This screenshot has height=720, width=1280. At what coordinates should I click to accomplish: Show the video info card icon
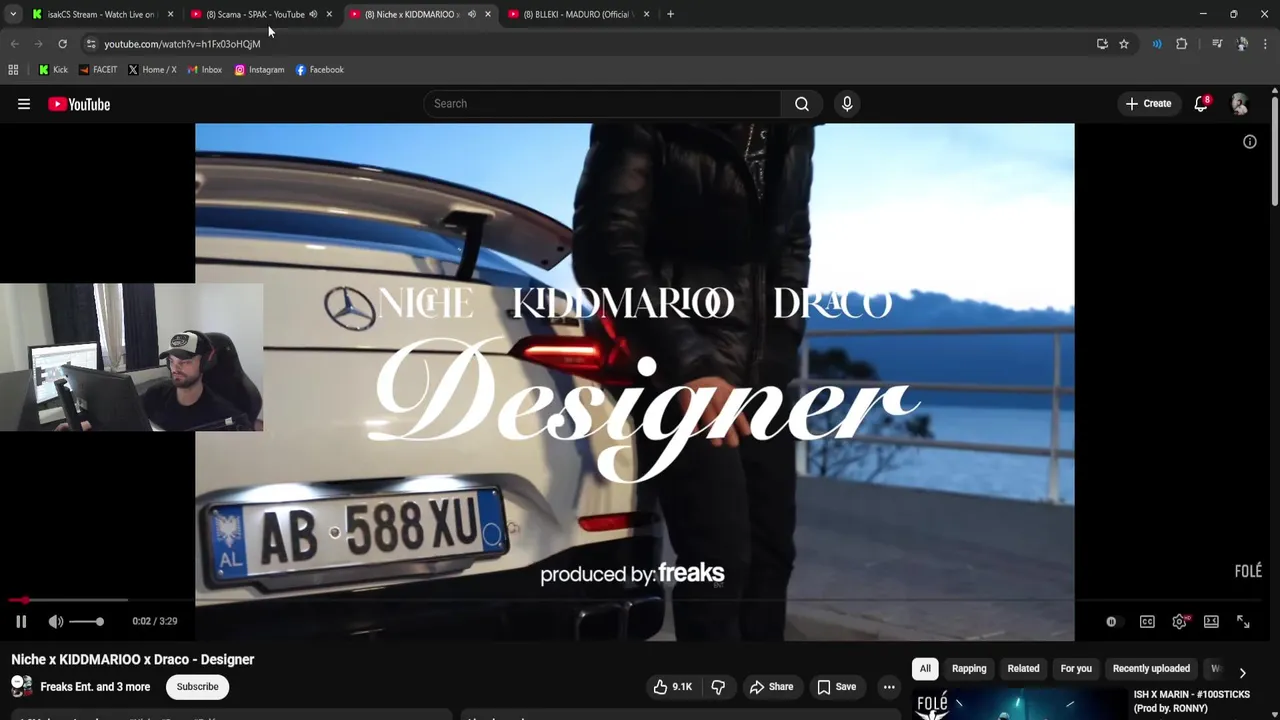[1250, 142]
